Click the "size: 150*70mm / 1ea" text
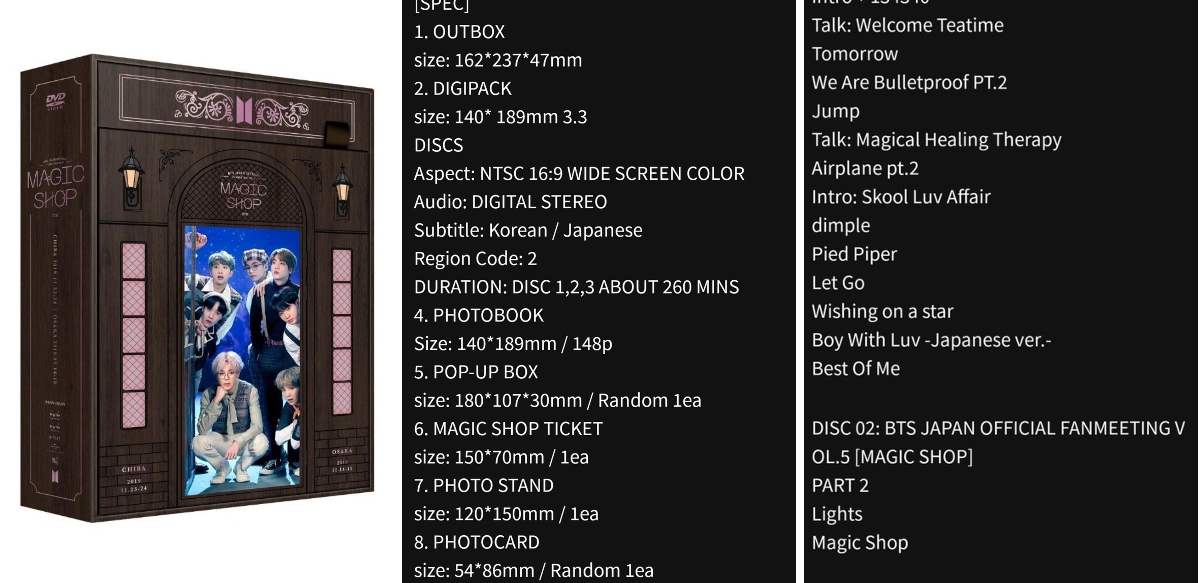The height and width of the screenshot is (583, 1200). click(x=502, y=457)
